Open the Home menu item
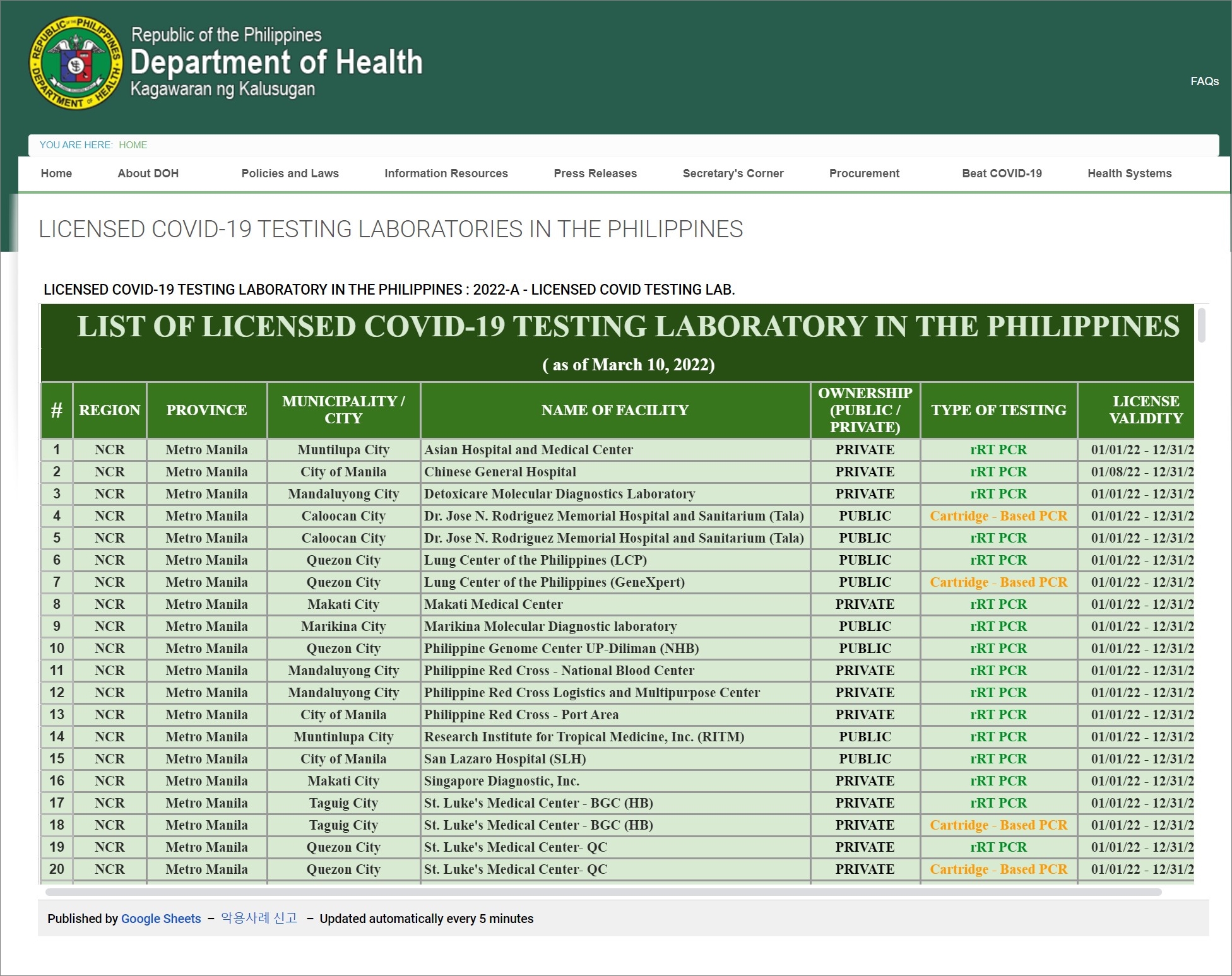 click(x=56, y=173)
